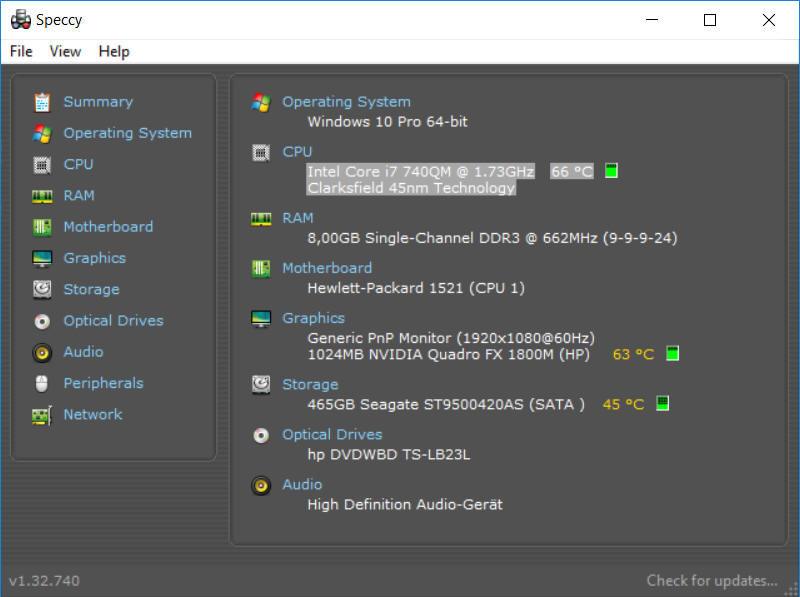The height and width of the screenshot is (597, 800).
Task: Select the Peripherals mouse icon in sidebar
Action: click(x=42, y=383)
